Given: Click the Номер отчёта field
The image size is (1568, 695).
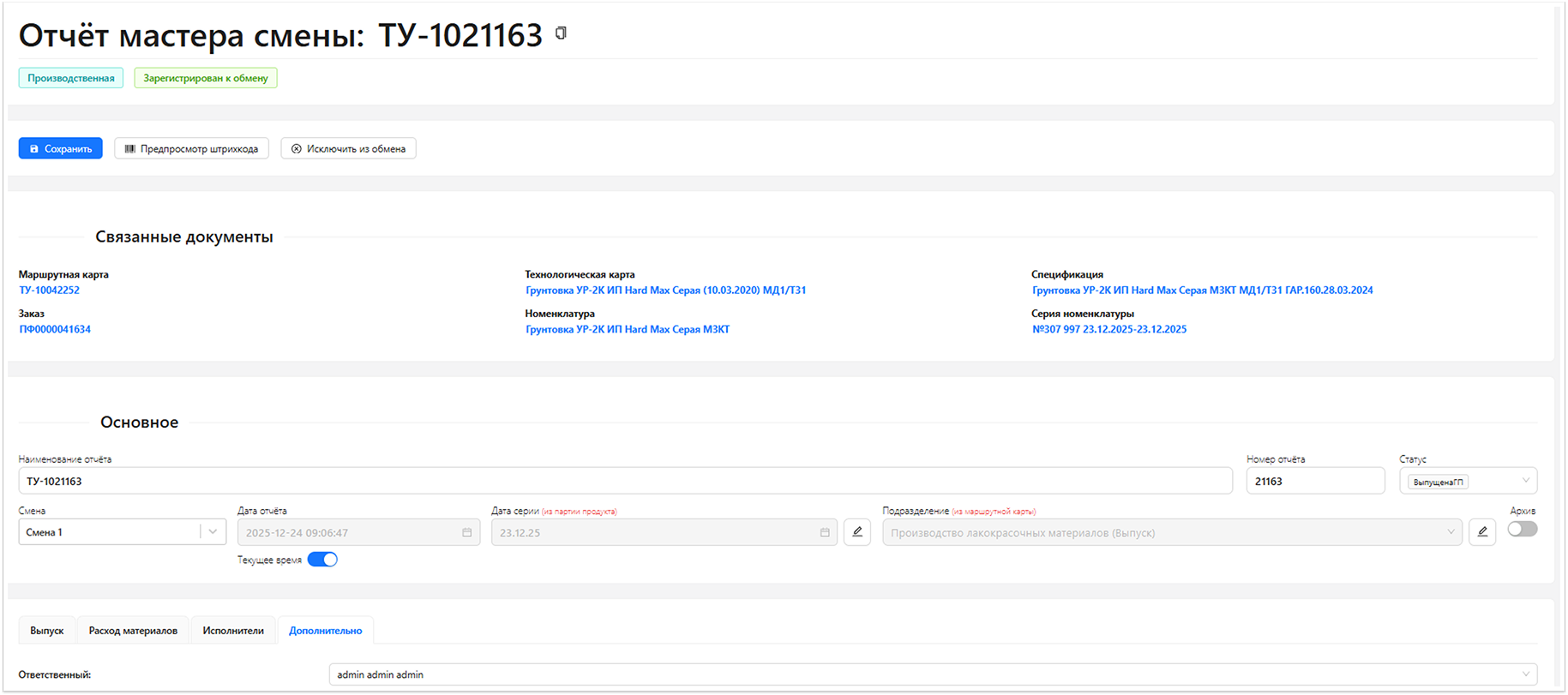Looking at the screenshot, I should (x=1314, y=481).
